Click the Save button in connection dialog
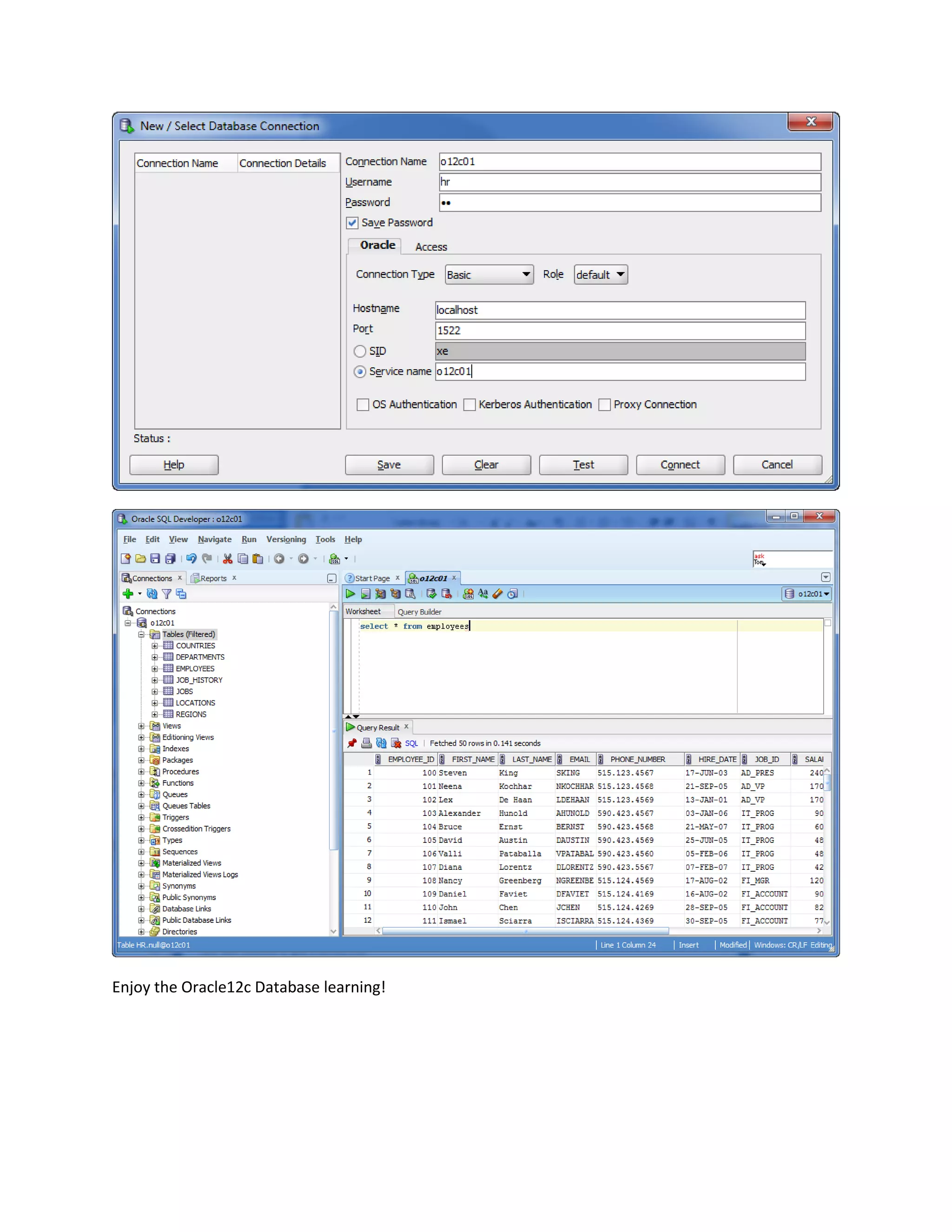This screenshot has height=1232, width=952. (x=389, y=465)
